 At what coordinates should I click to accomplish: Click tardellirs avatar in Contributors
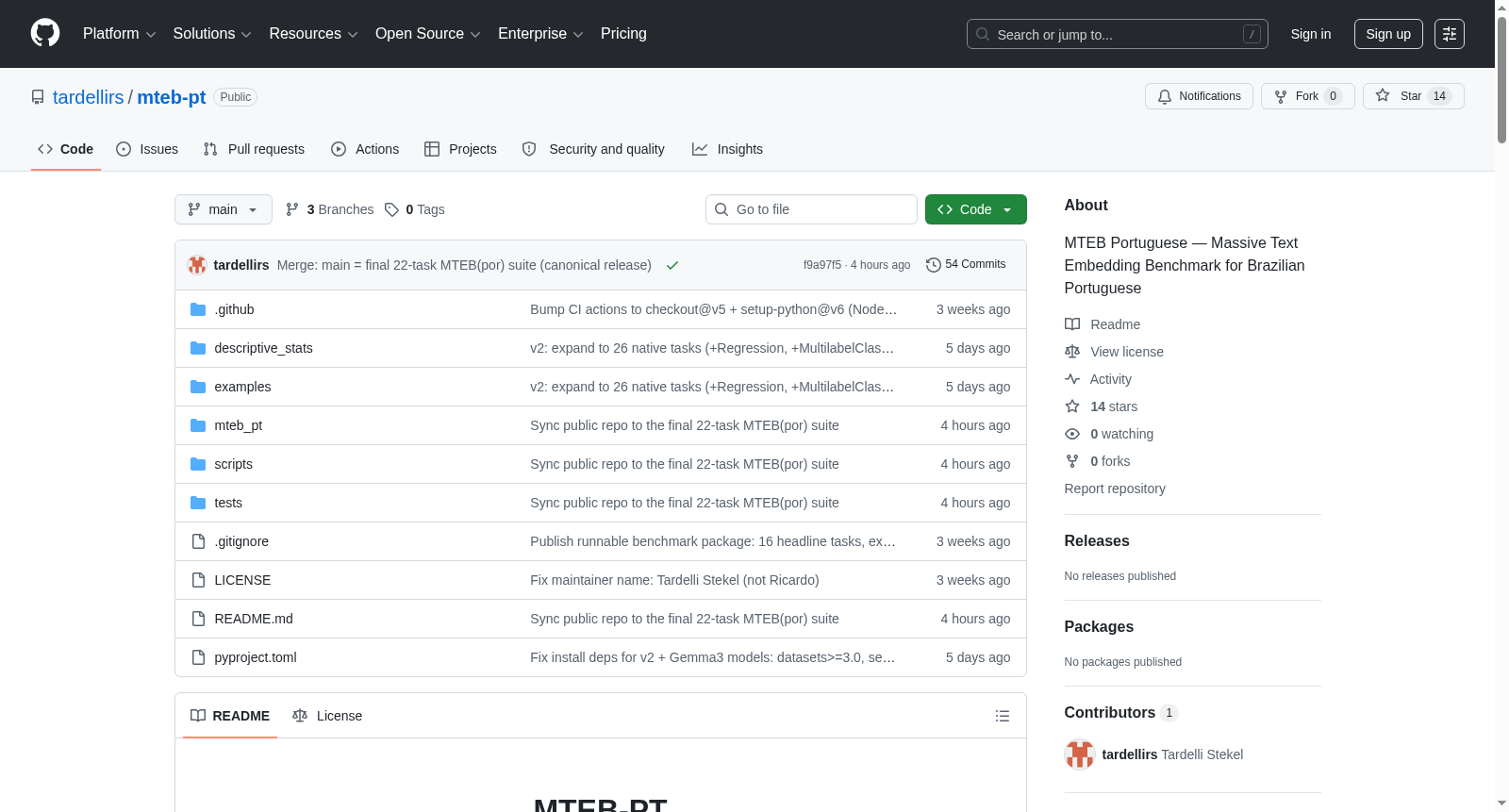1079,754
